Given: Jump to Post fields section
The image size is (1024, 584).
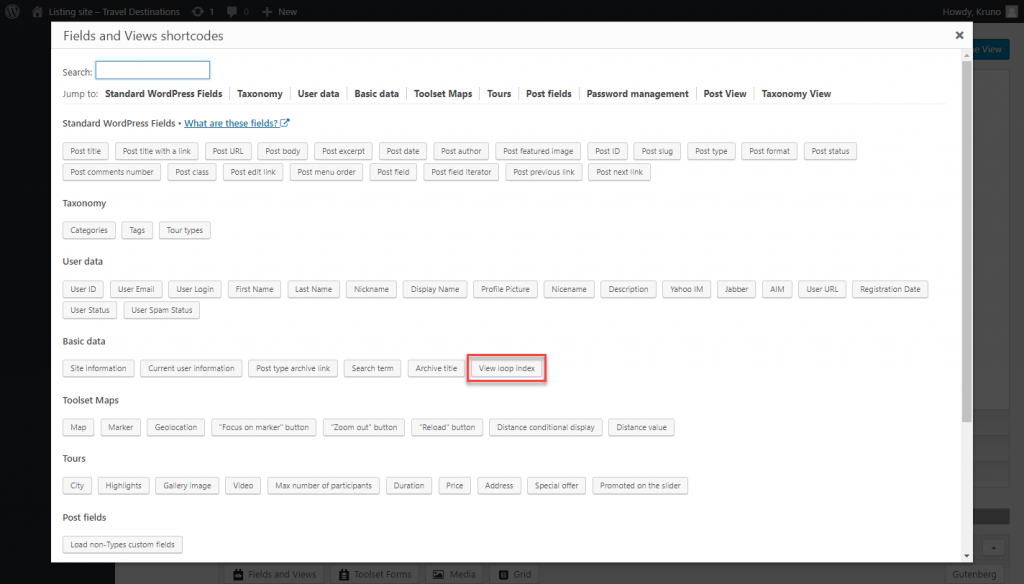Looking at the screenshot, I should [549, 93].
